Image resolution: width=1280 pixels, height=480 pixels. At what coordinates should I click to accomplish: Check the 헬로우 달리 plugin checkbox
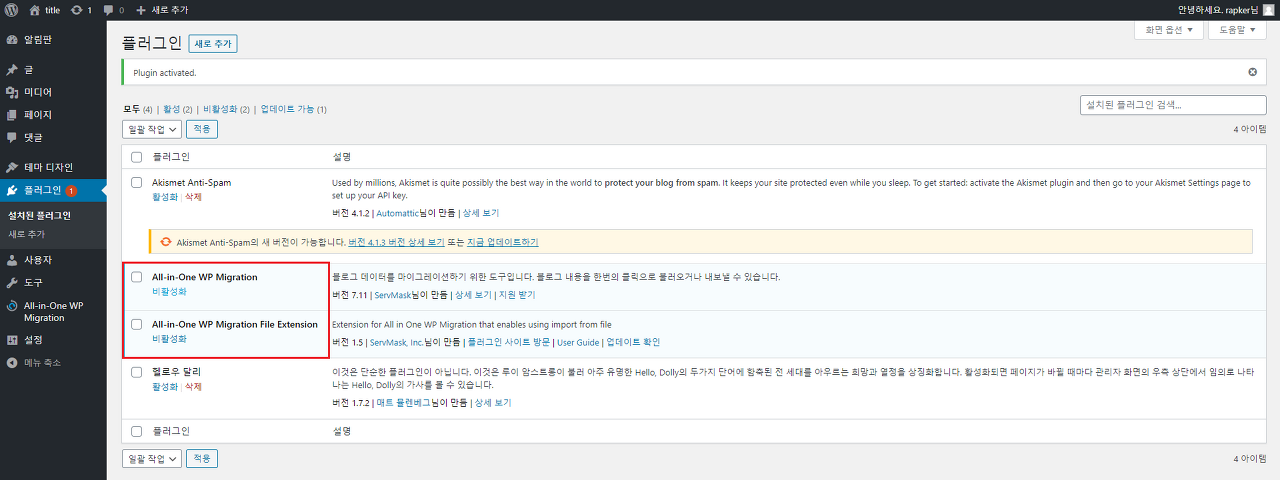point(137,372)
